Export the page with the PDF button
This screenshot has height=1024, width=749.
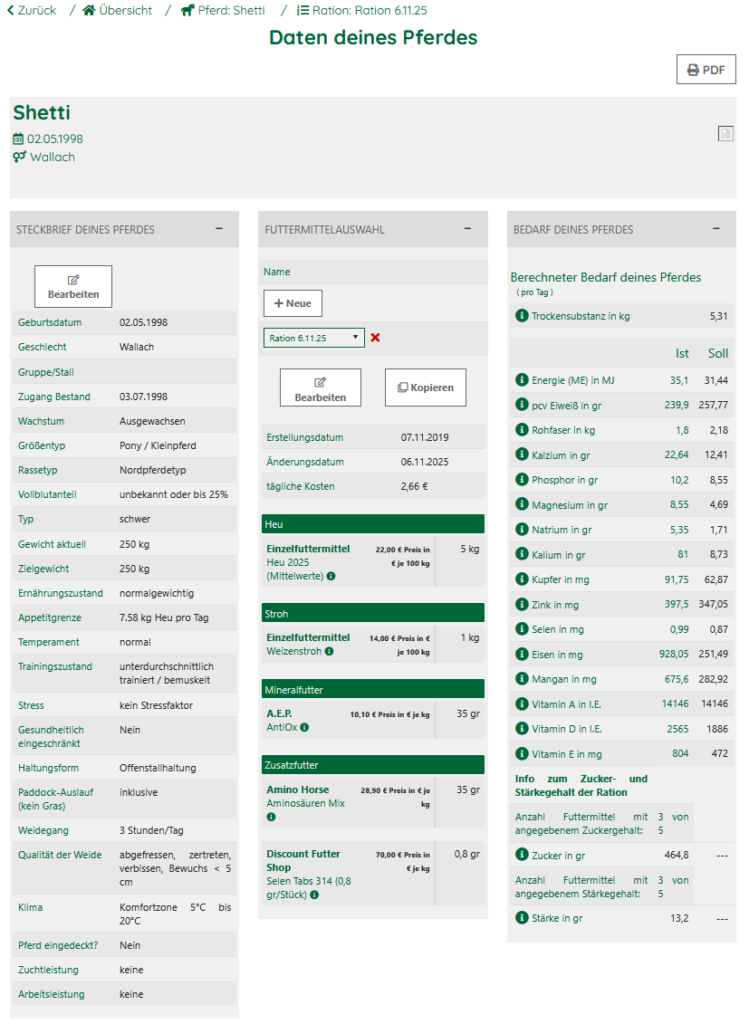click(706, 70)
